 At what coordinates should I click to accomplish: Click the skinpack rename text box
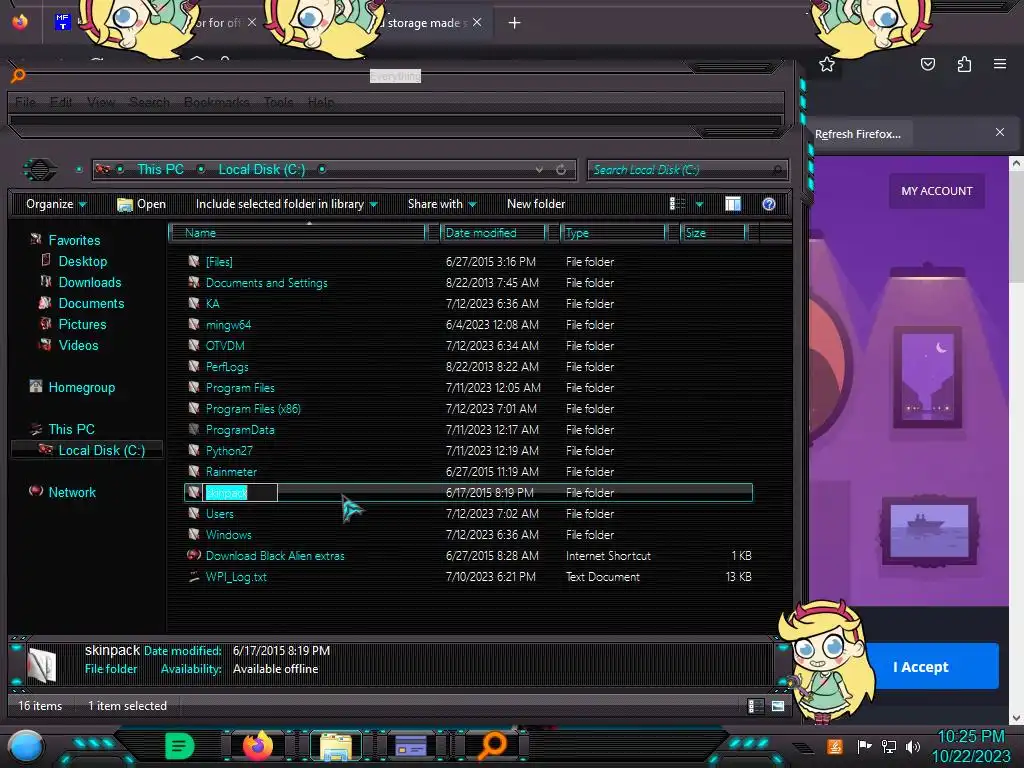point(241,492)
